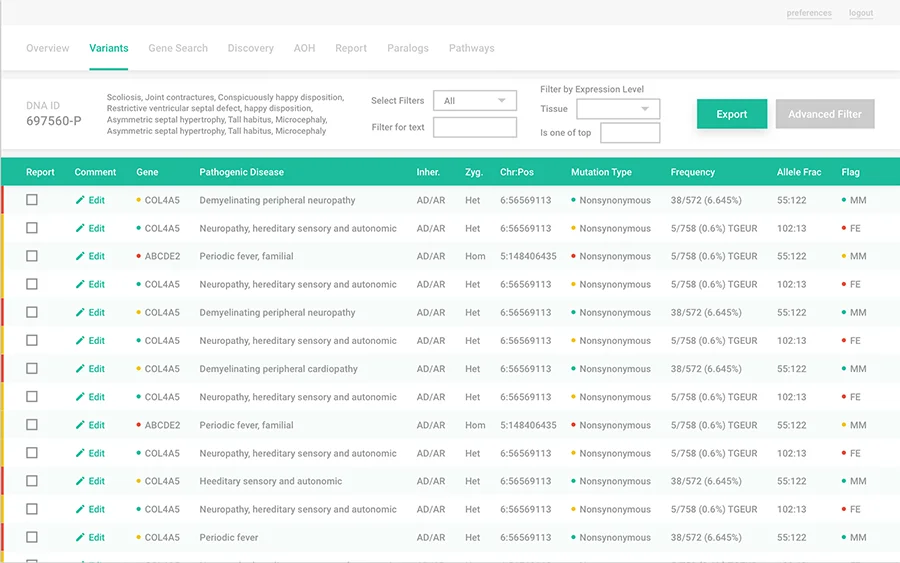Click the Is one of top input field
This screenshot has width=900, height=563.
[x=630, y=133]
